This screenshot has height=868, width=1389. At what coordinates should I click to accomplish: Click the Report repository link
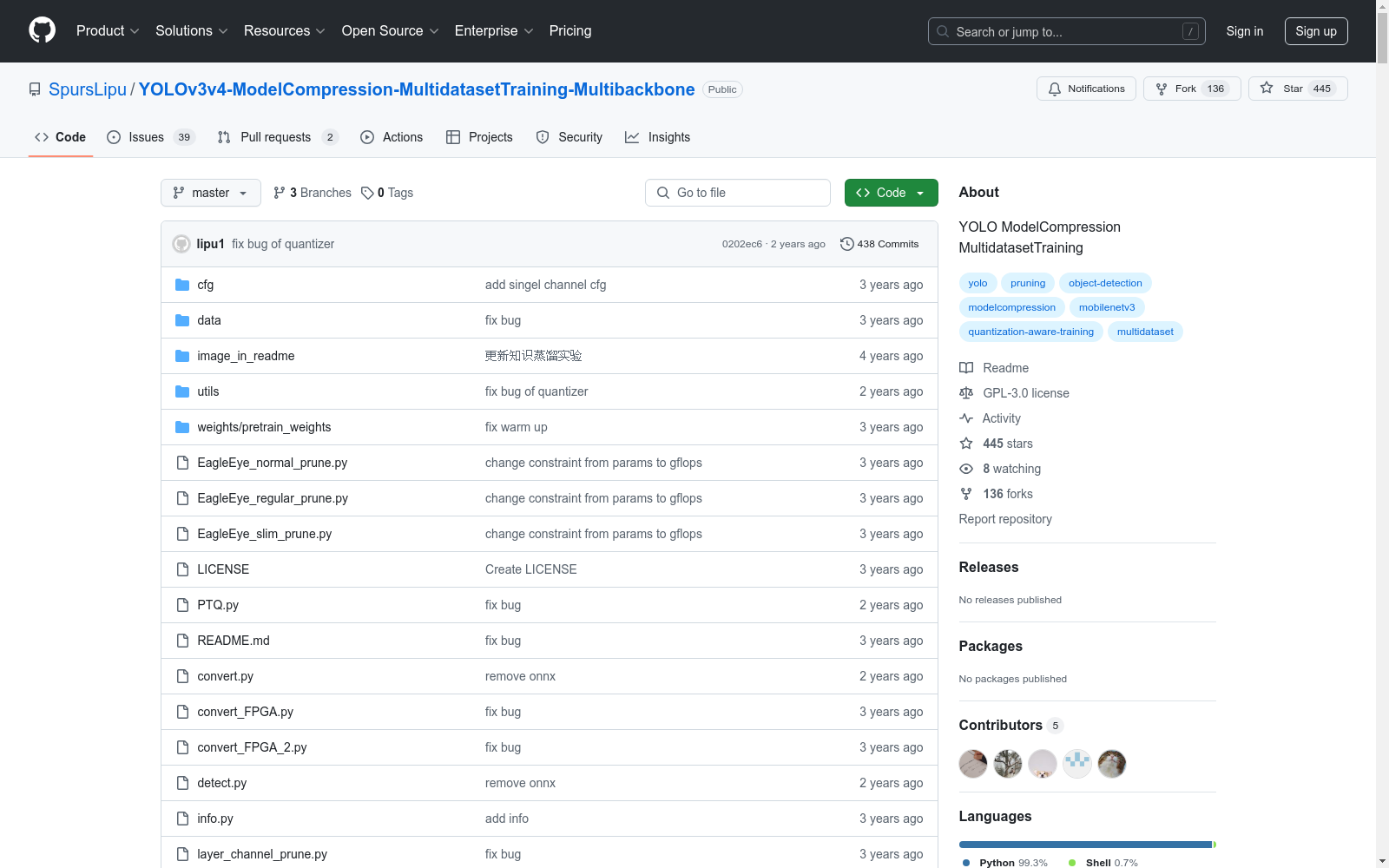click(1005, 519)
